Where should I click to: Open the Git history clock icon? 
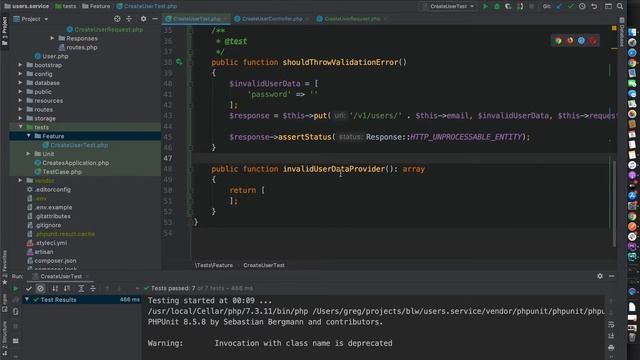582,6
